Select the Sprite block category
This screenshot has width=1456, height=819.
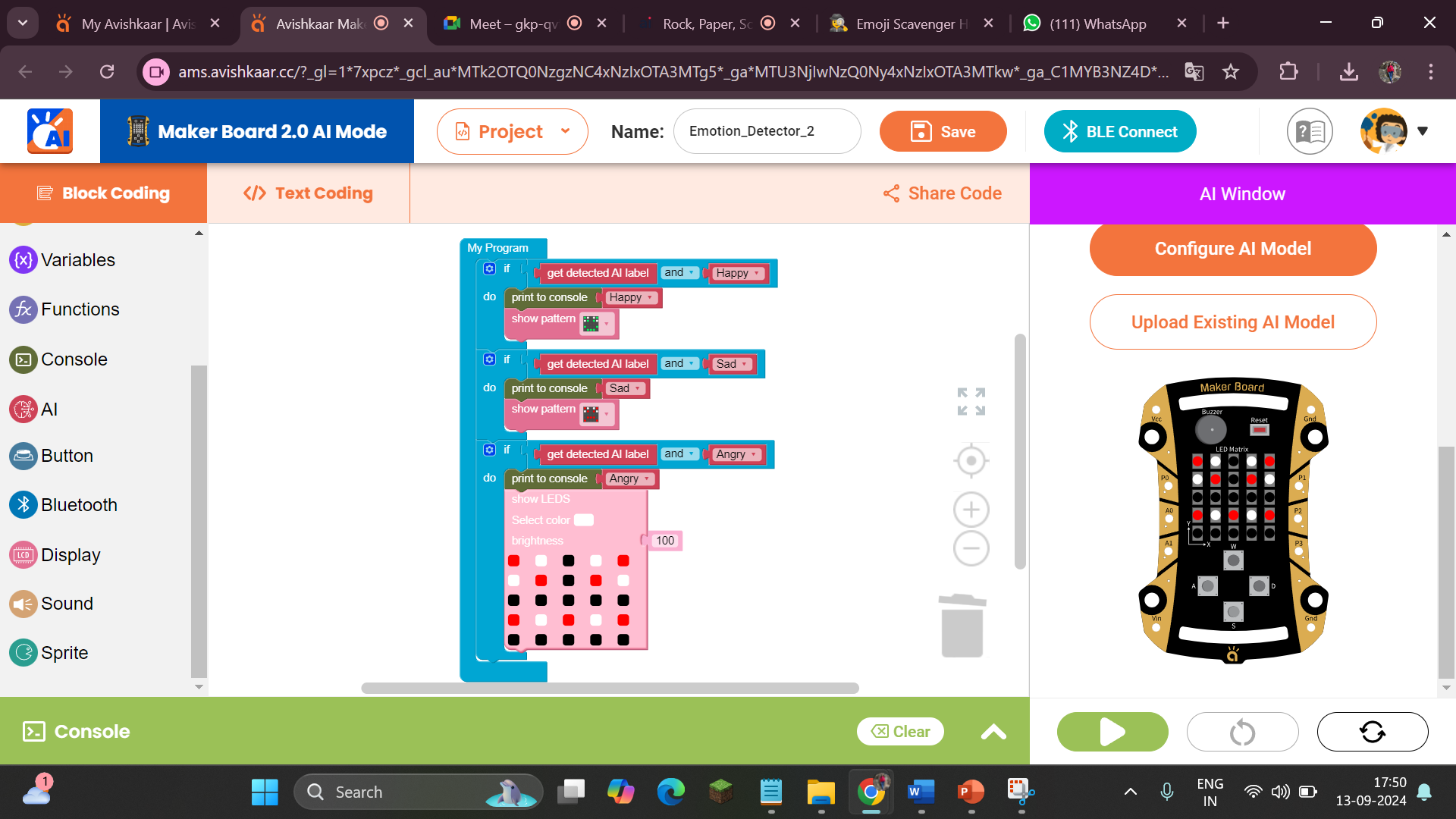coord(64,652)
